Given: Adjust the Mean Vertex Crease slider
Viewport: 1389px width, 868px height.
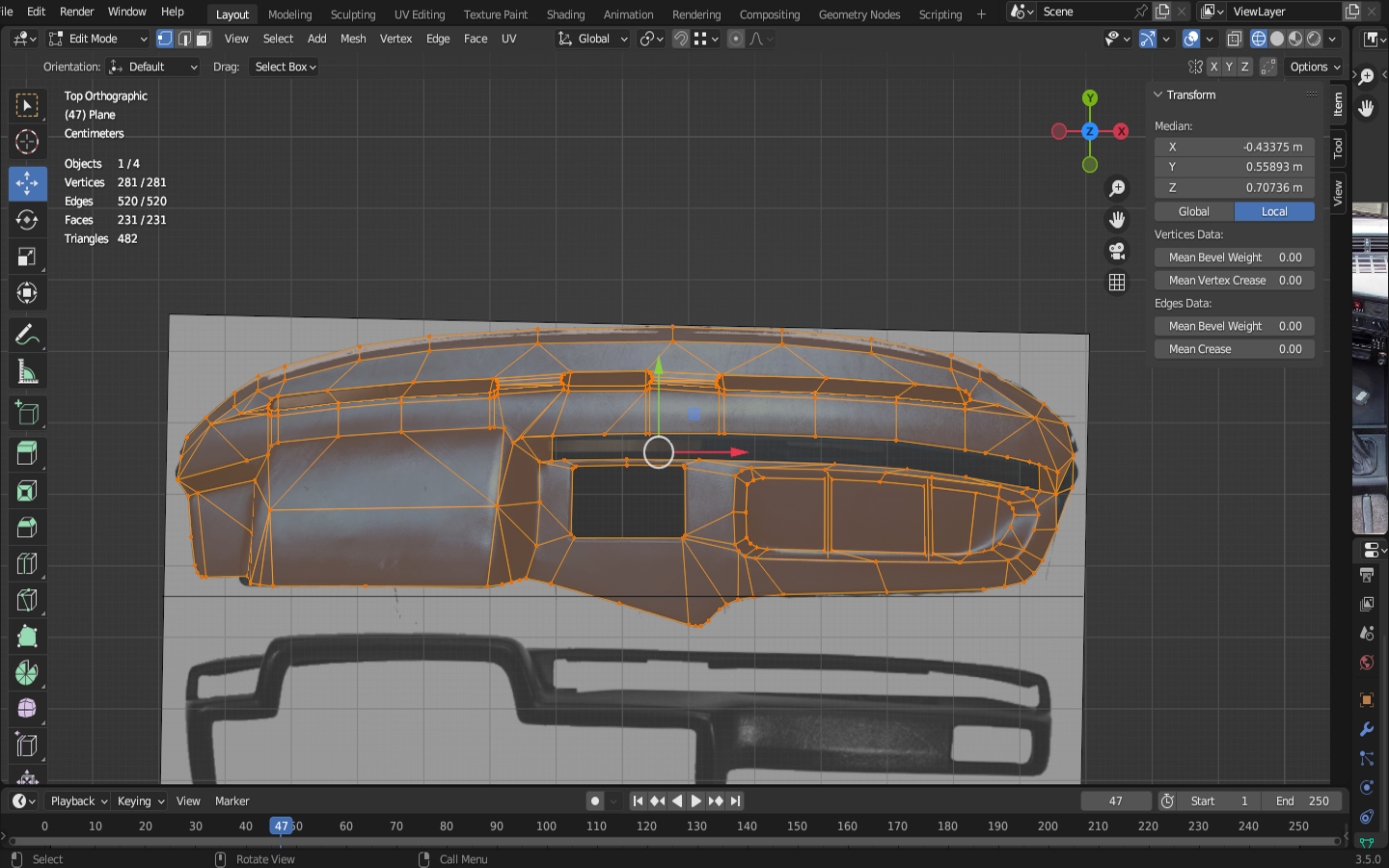Looking at the screenshot, I should [x=1235, y=281].
